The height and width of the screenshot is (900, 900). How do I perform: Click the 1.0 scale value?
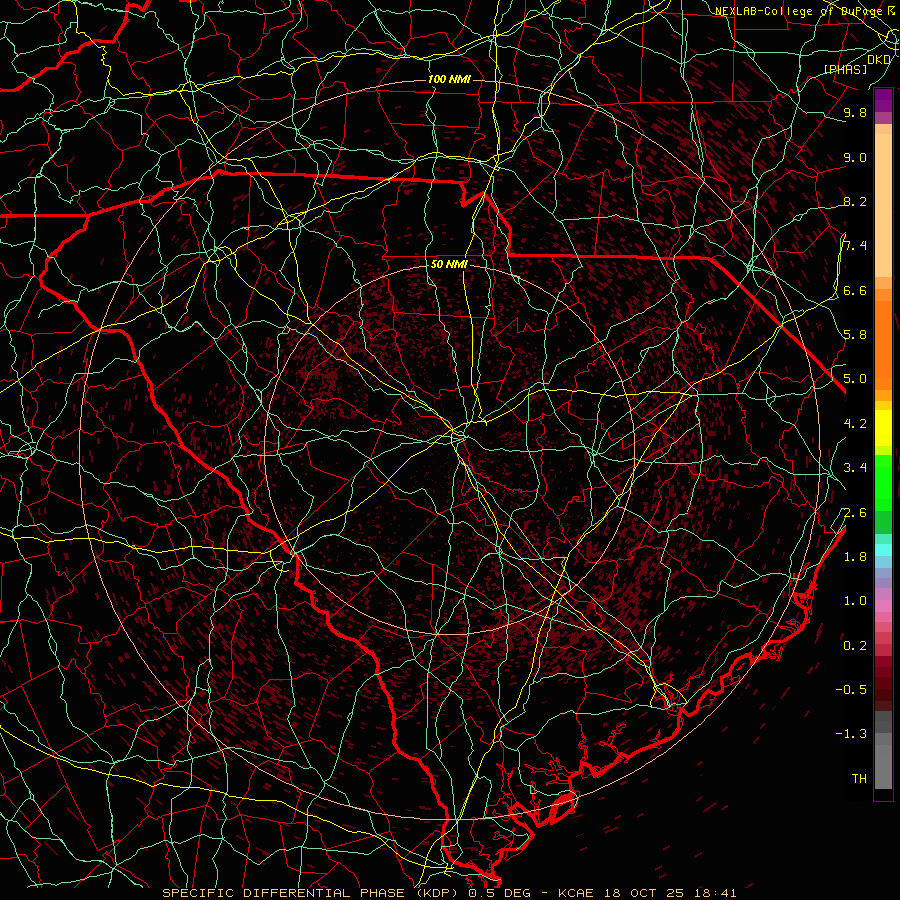tap(855, 602)
